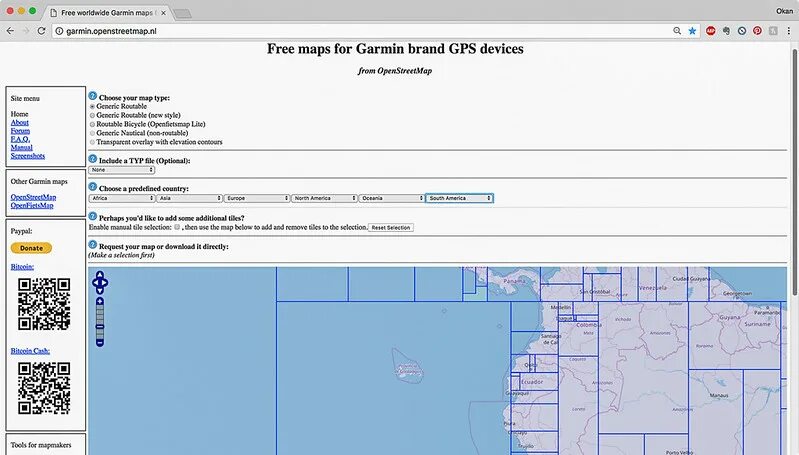Click the yellow PayPal Donate button

pyautogui.click(x=31, y=248)
